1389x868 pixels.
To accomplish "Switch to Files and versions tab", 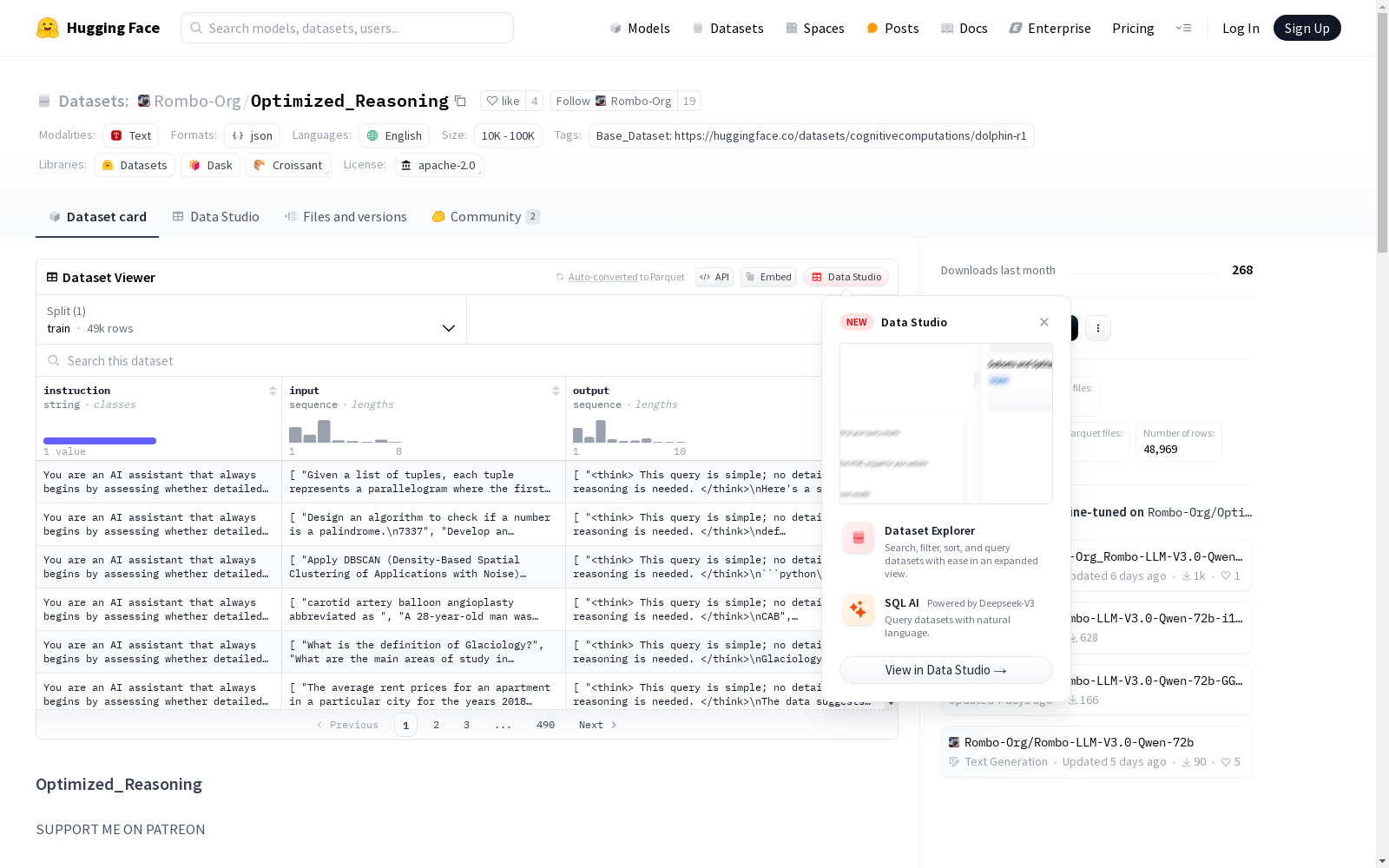I will tap(346, 216).
